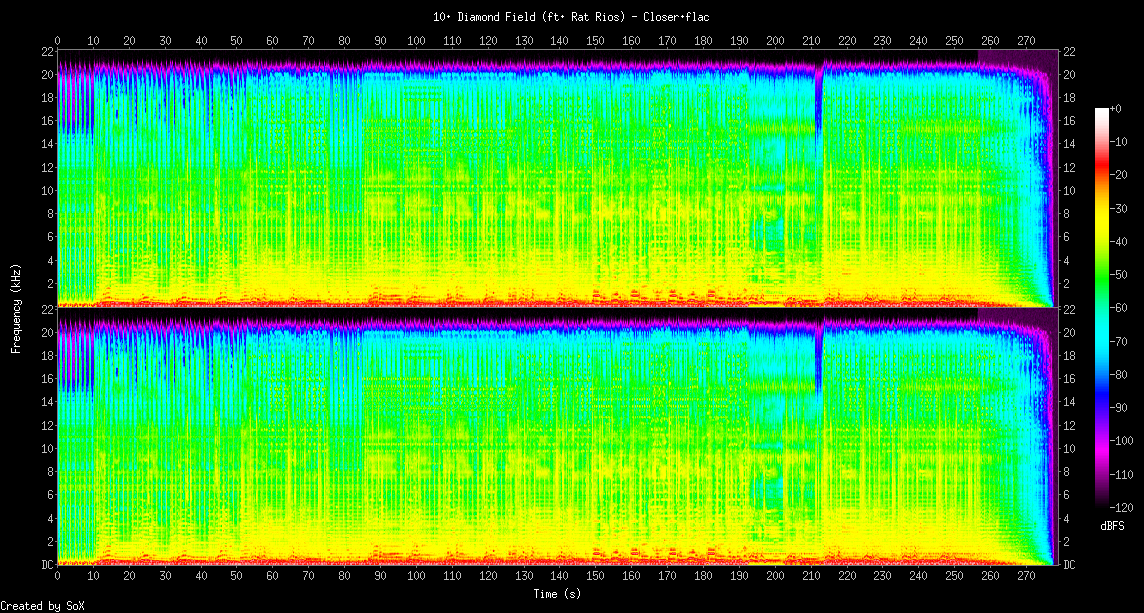1144x613 pixels.
Task: Click the 100 second tick on the top time axis
Action: pyautogui.click(x=415, y=41)
